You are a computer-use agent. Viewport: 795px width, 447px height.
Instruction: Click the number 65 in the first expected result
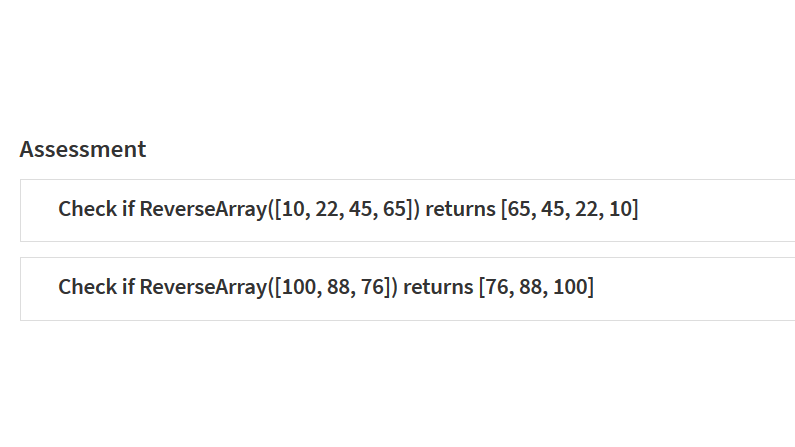(x=519, y=209)
